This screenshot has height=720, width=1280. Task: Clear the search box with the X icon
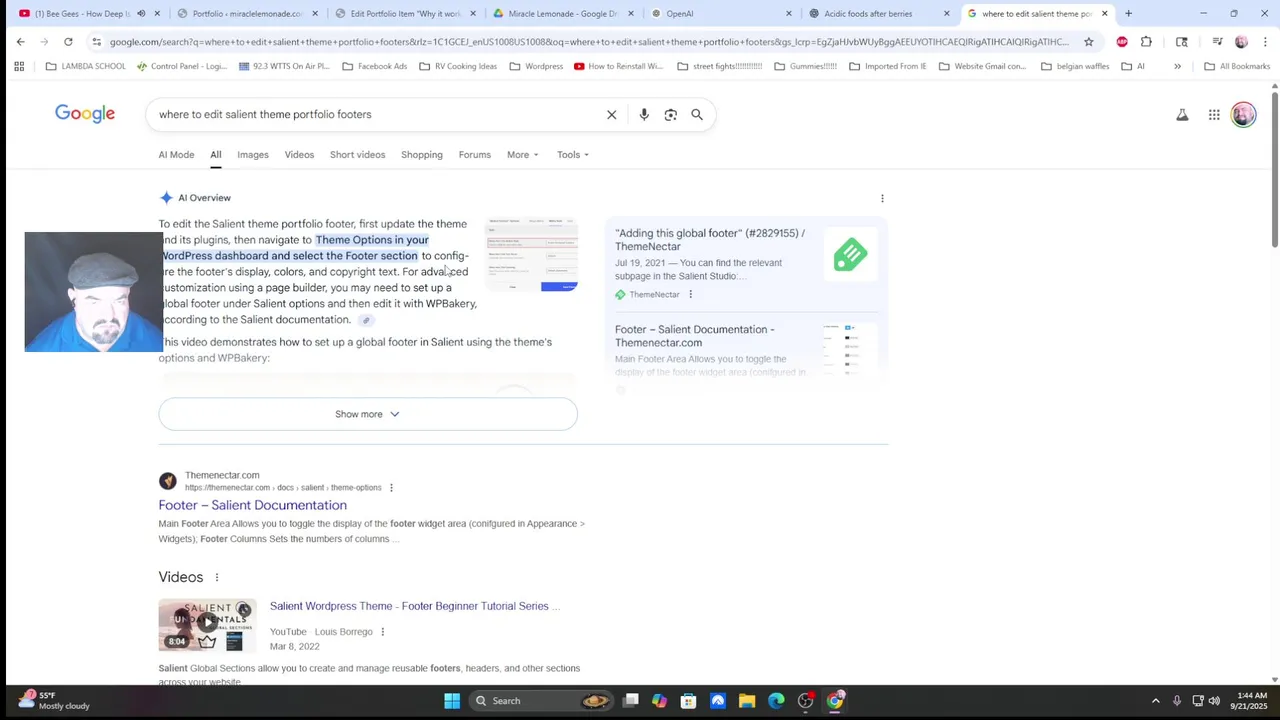[612, 115]
